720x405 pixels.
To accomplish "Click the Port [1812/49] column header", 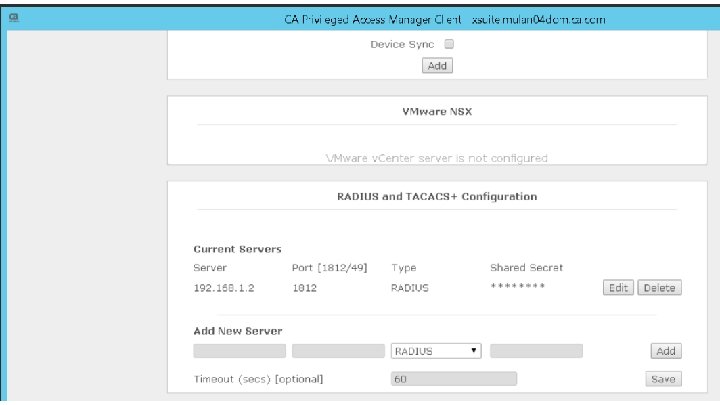I will point(330,268).
